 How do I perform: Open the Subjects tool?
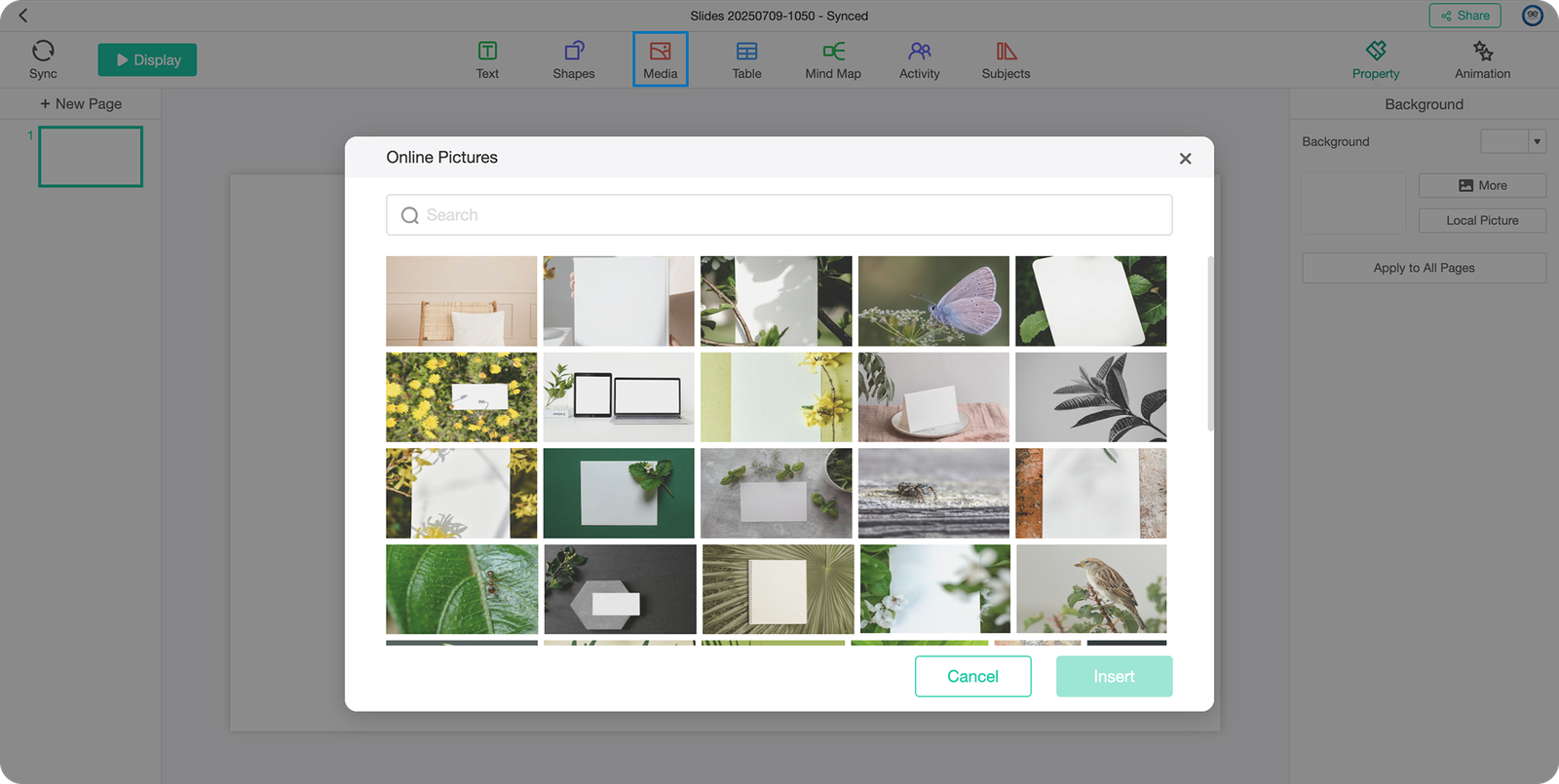pyautogui.click(x=1006, y=52)
